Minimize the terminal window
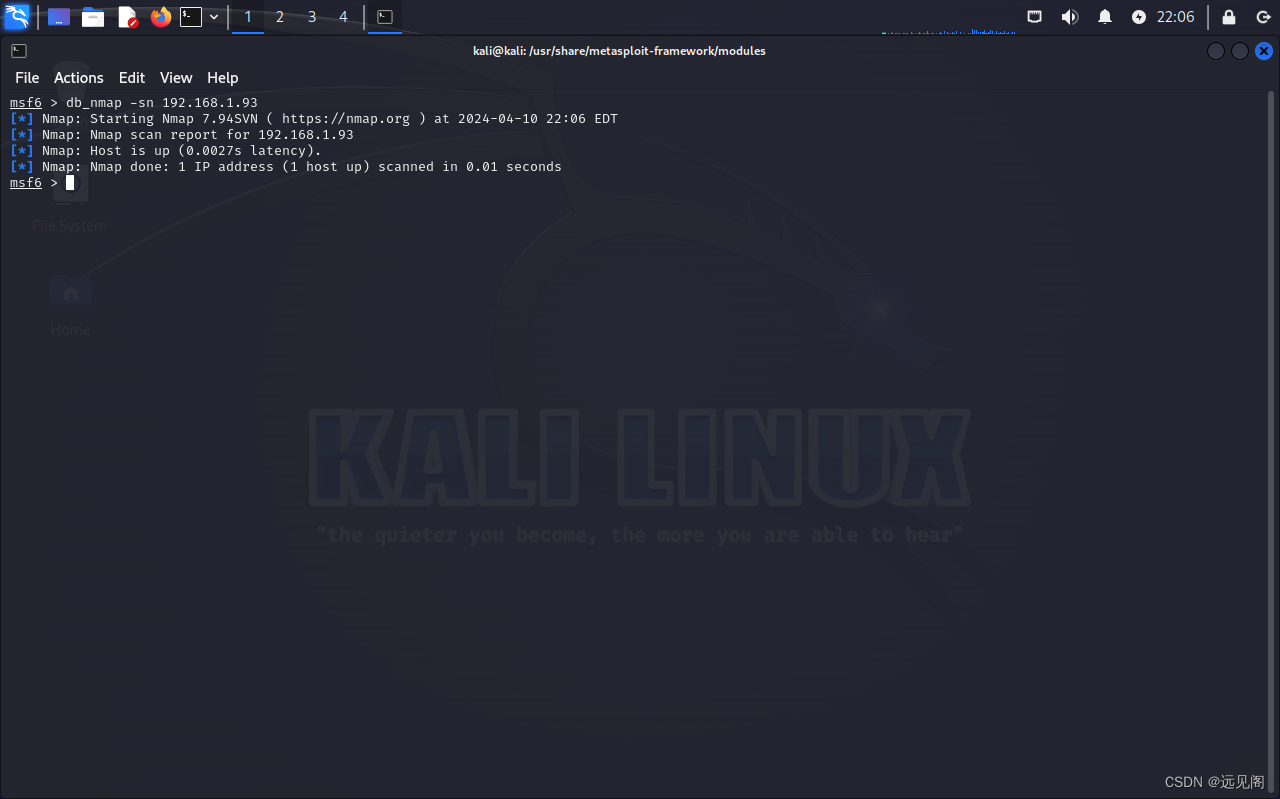The height and width of the screenshot is (799, 1280). tap(1216, 51)
